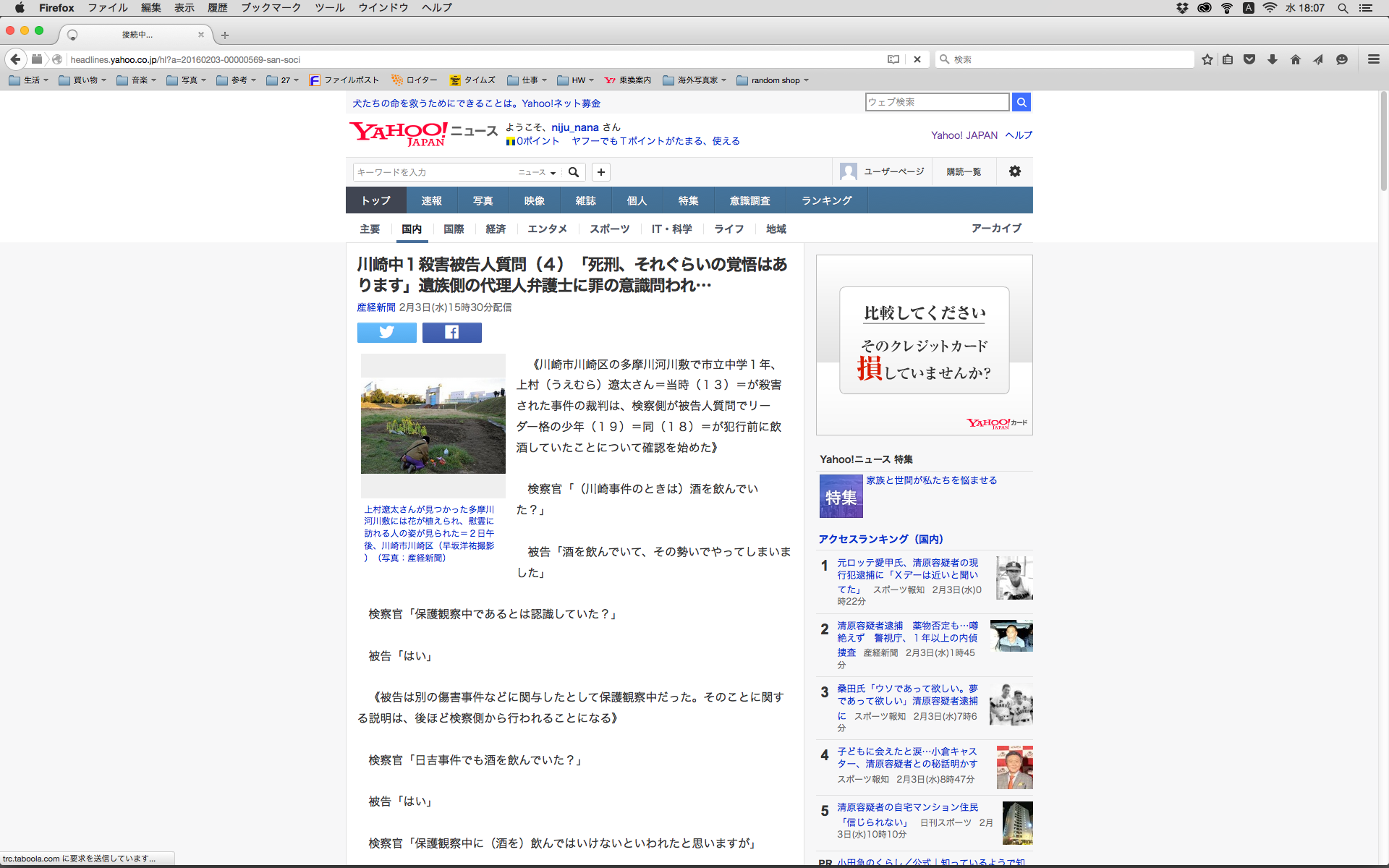The height and width of the screenshot is (868, 1389).
Task: Click the blue web search button
Action: (1021, 102)
